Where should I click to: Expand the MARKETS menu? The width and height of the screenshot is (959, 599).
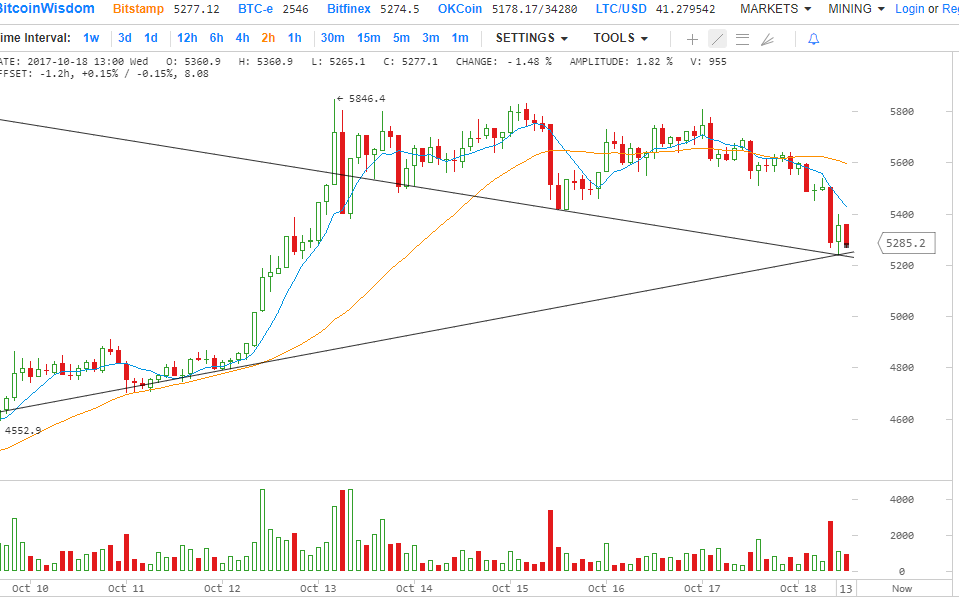tap(775, 9)
